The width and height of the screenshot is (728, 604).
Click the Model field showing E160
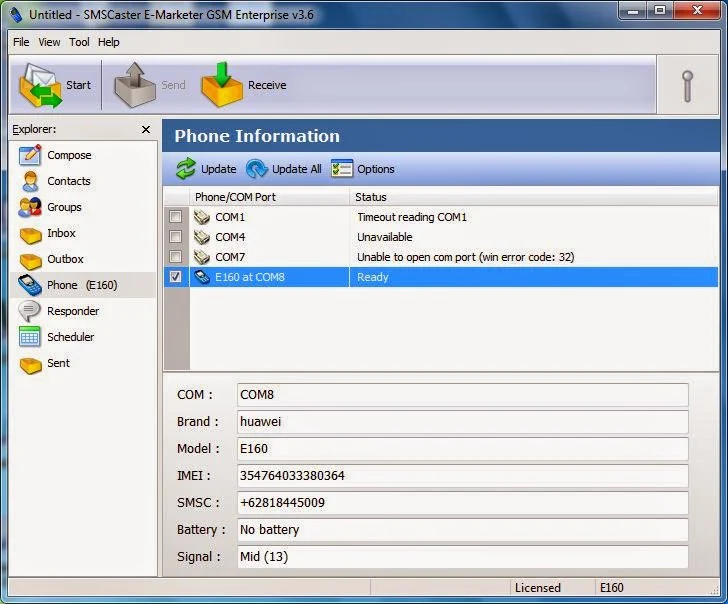(x=462, y=448)
